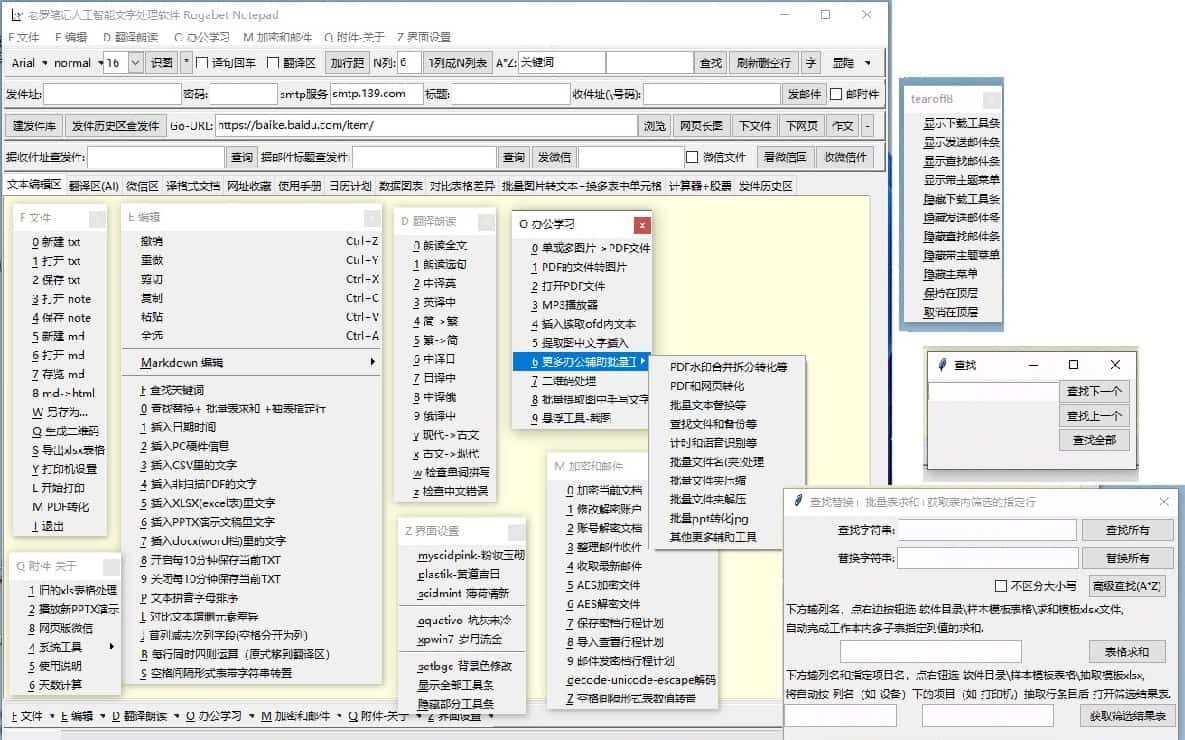Click into the Go-URL address field
The height and width of the screenshot is (740, 1185).
pyautogui.click(x=426, y=126)
